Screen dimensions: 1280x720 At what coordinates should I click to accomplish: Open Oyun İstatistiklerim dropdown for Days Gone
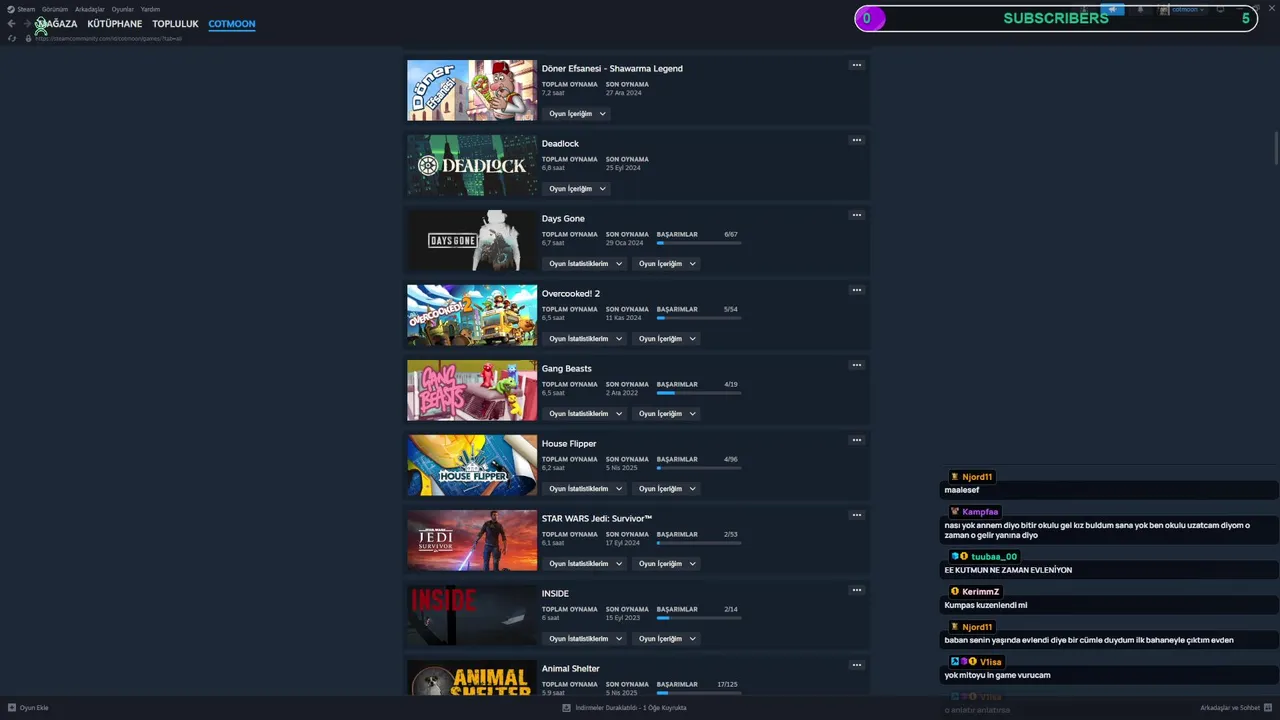[585, 264]
